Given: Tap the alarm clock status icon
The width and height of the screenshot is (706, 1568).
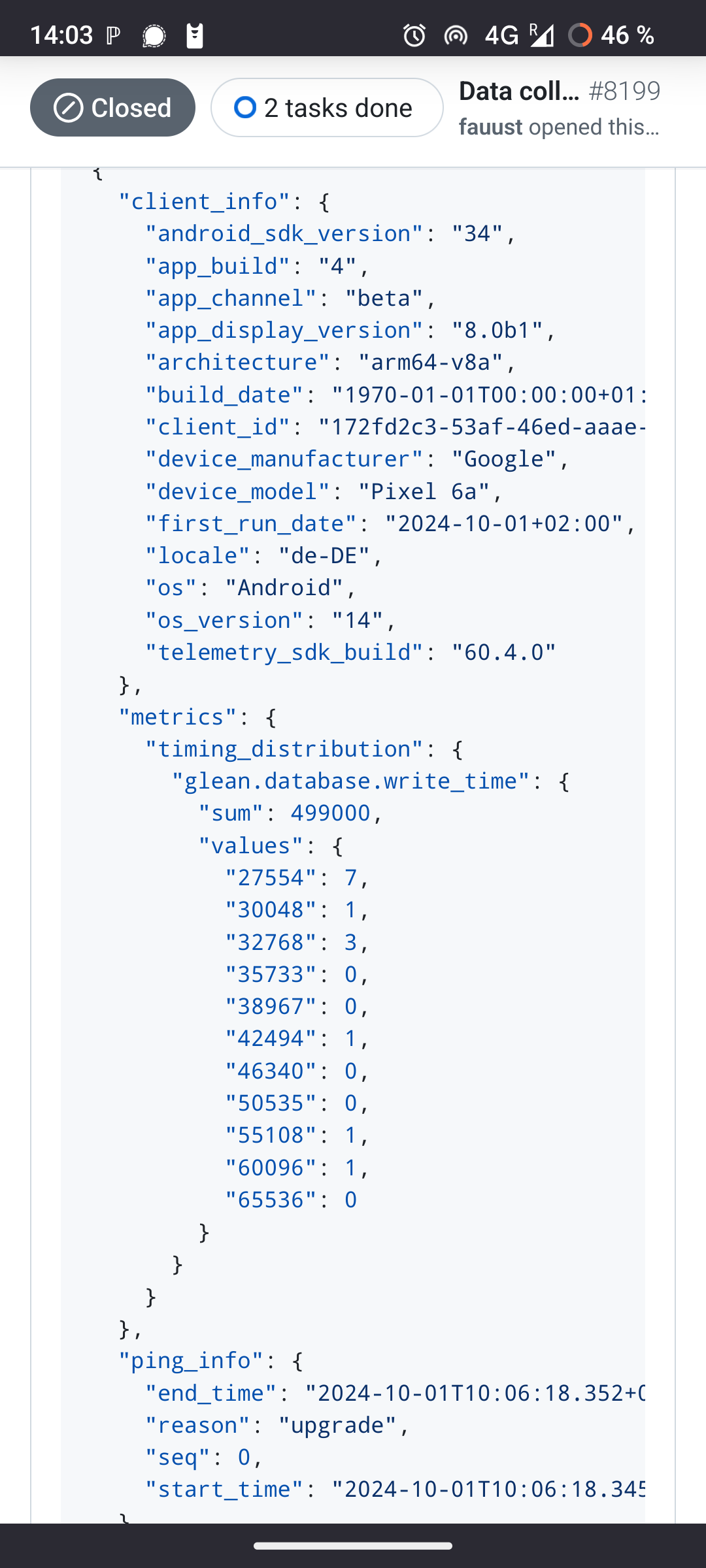Looking at the screenshot, I should click(x=414, y=35).
